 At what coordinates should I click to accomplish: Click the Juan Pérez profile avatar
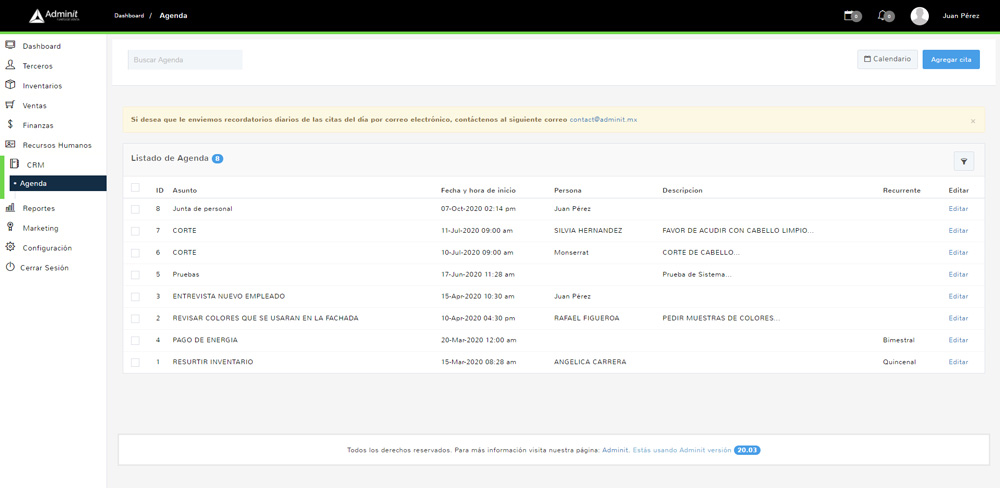919,16
